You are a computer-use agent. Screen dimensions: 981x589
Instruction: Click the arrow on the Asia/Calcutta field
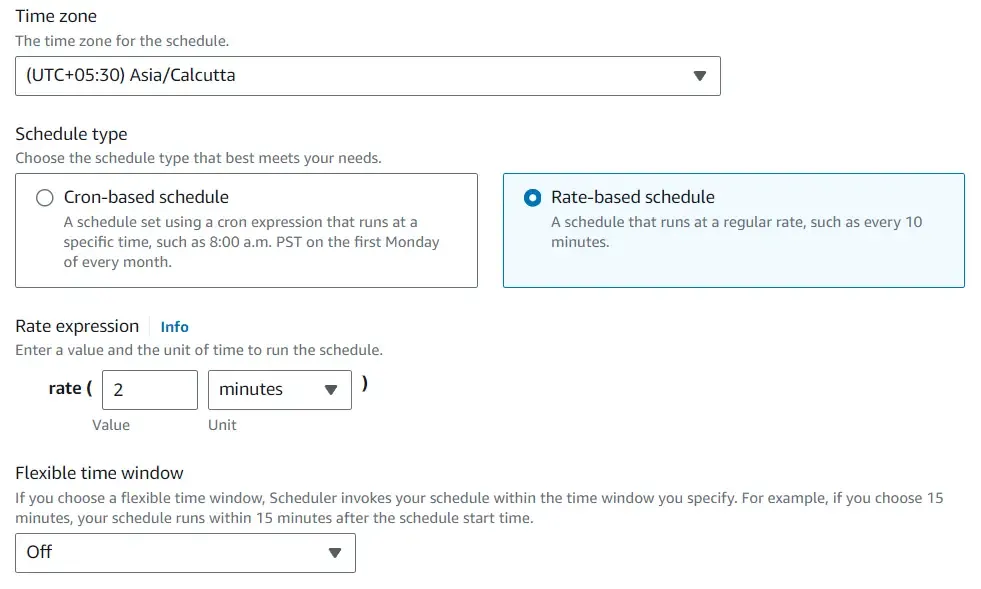(x=698, y=75)
